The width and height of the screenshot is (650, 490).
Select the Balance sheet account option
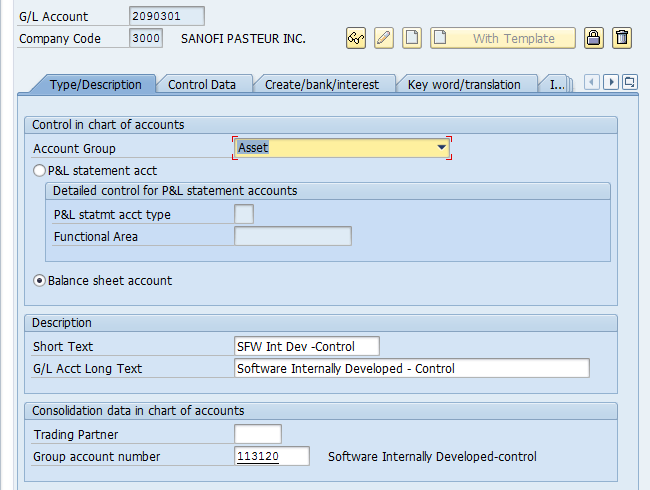40,281
